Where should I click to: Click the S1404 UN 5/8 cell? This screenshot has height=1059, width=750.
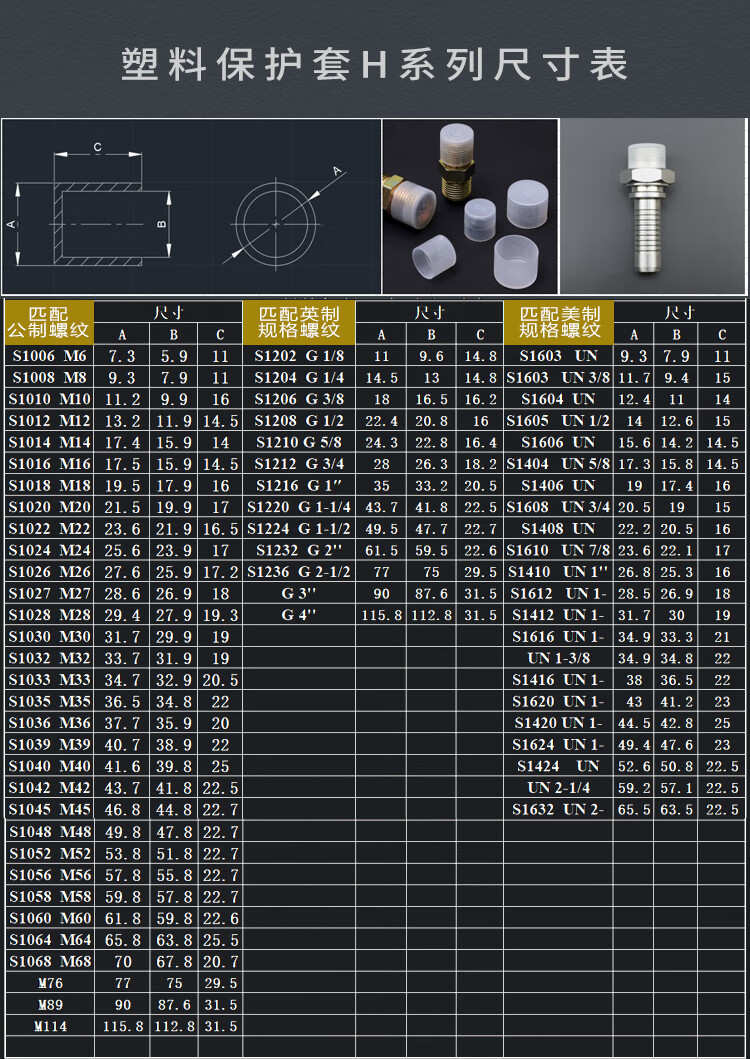click(559, 464)
